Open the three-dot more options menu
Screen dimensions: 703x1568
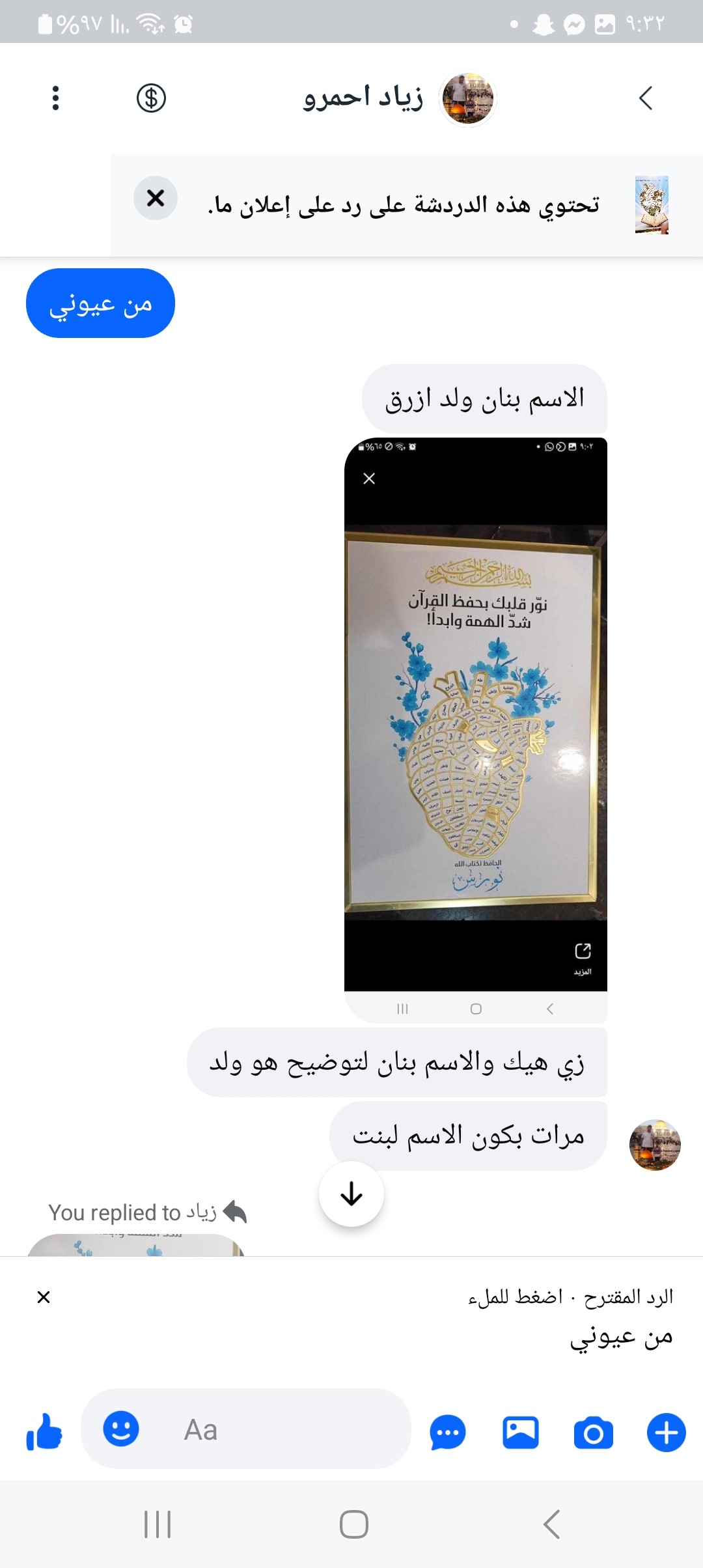pos(55,98)
